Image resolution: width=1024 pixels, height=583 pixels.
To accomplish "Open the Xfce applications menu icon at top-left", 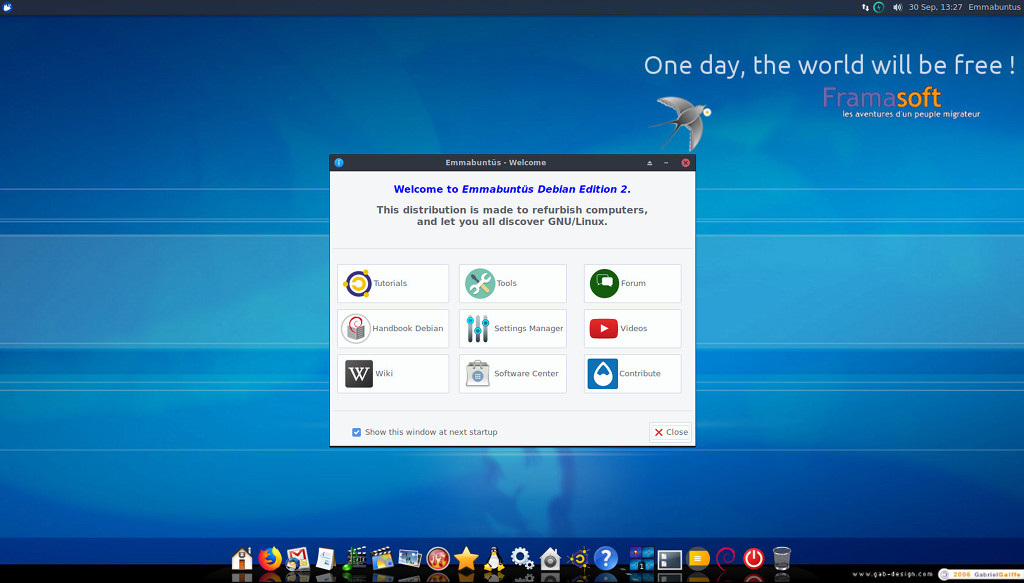I will point(7,7).
